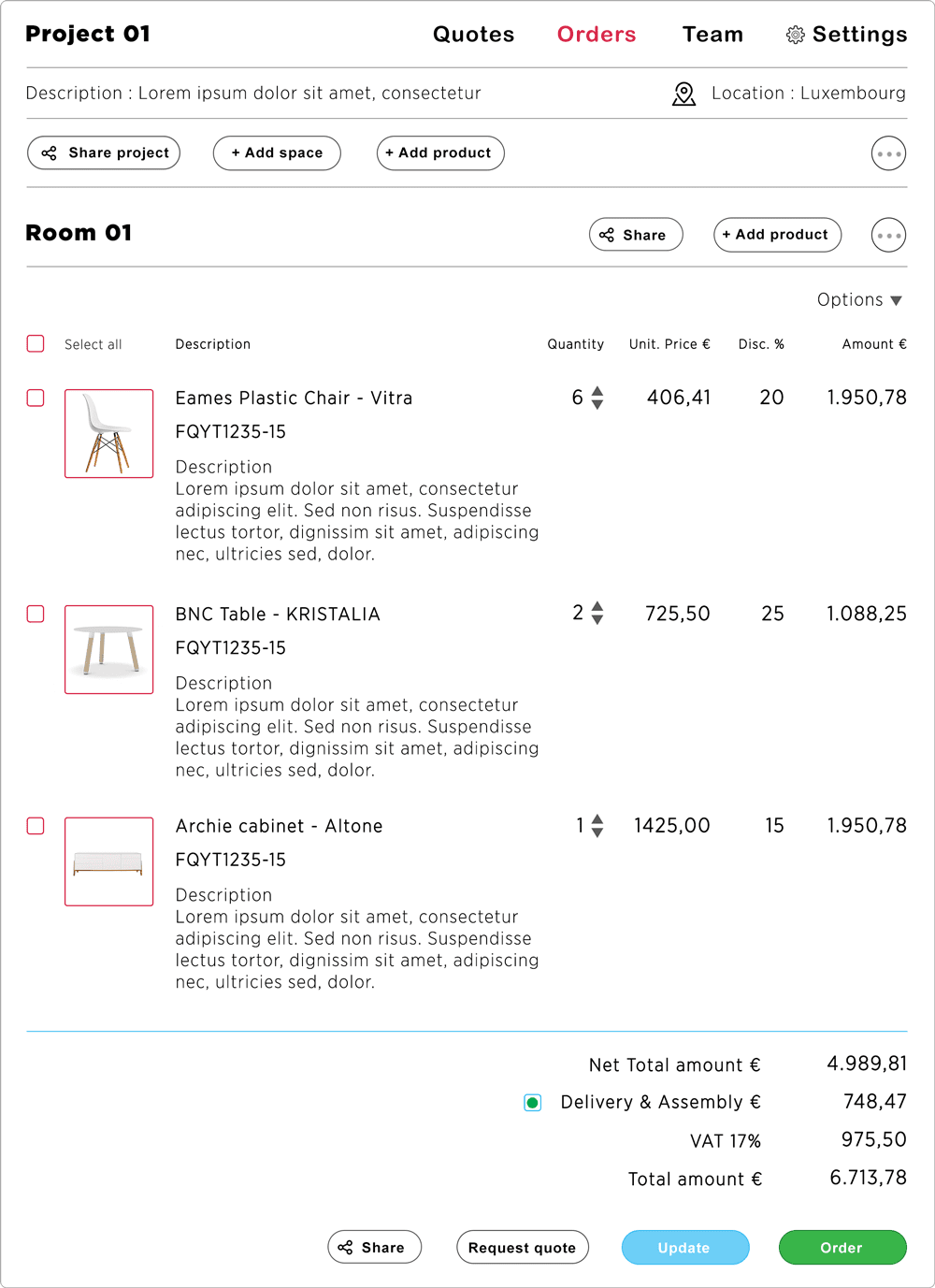Screen dimensions: 935x1288
Task: Click the Settings gear icon
Action: tap(796, 35)
